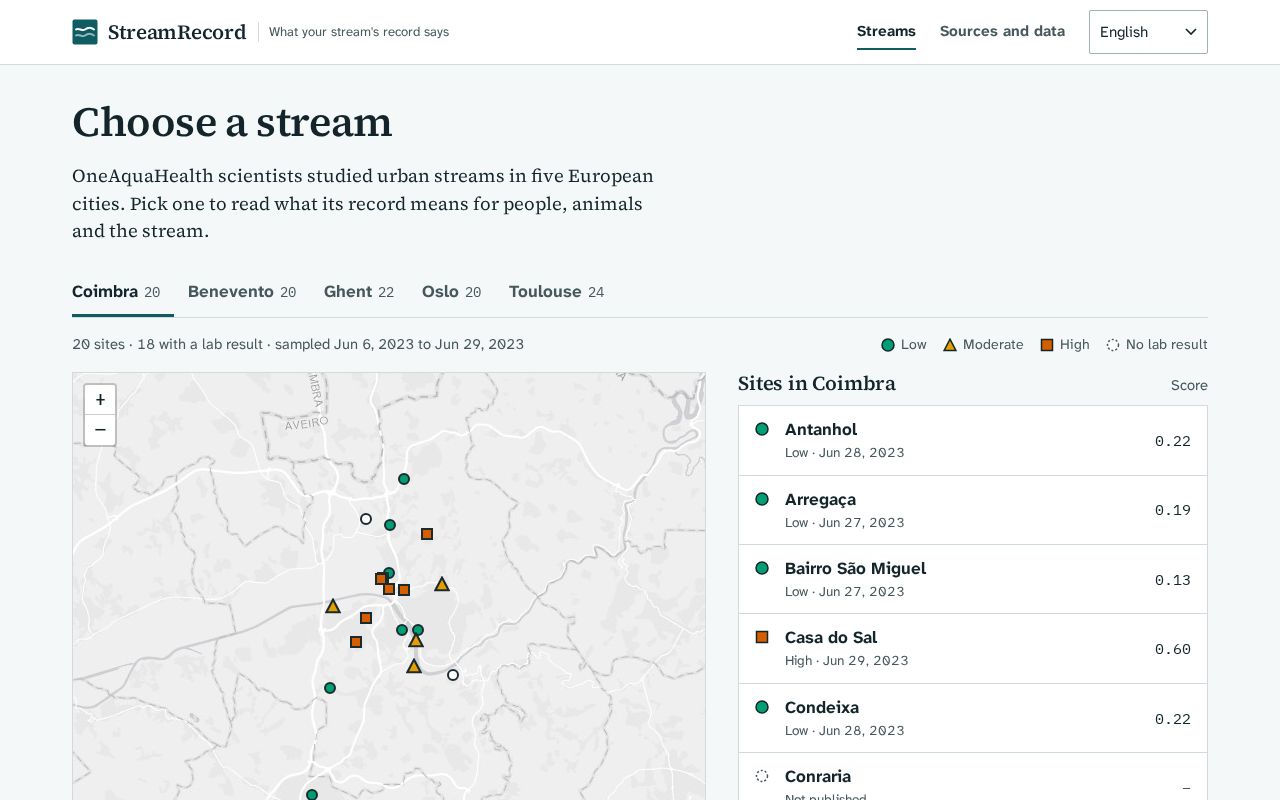Click Casa do Sal's 0.60 score

1173,649
